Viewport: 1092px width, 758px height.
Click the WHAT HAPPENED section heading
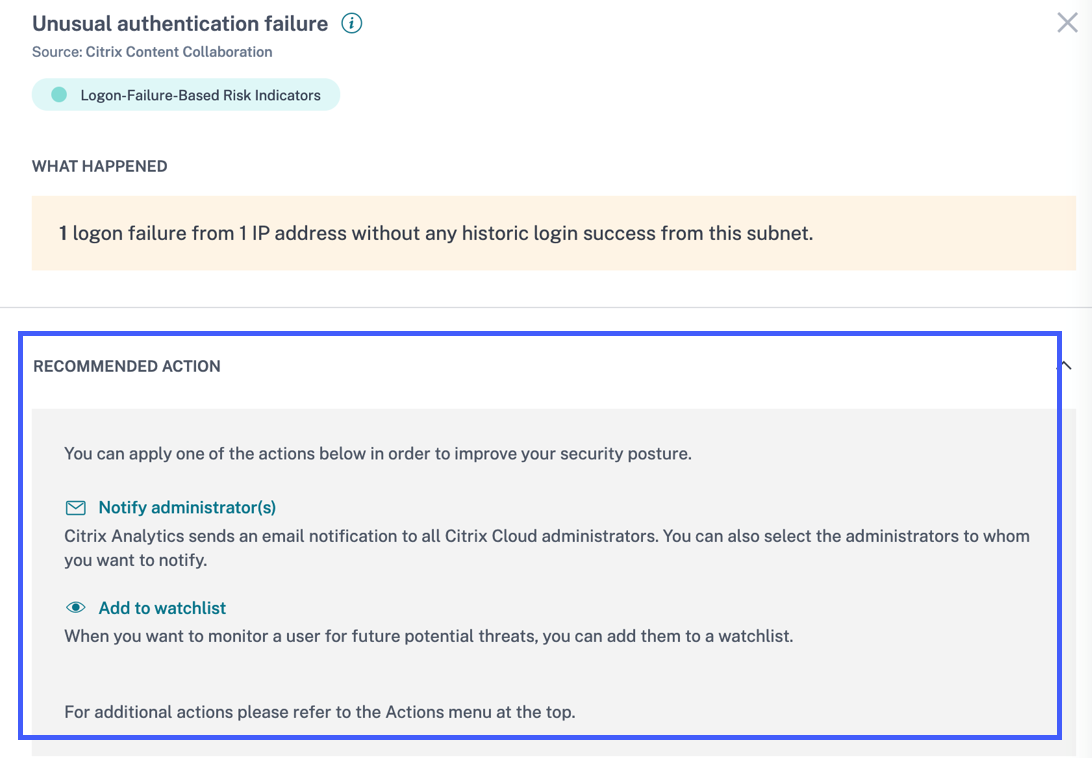click(100, 166)
